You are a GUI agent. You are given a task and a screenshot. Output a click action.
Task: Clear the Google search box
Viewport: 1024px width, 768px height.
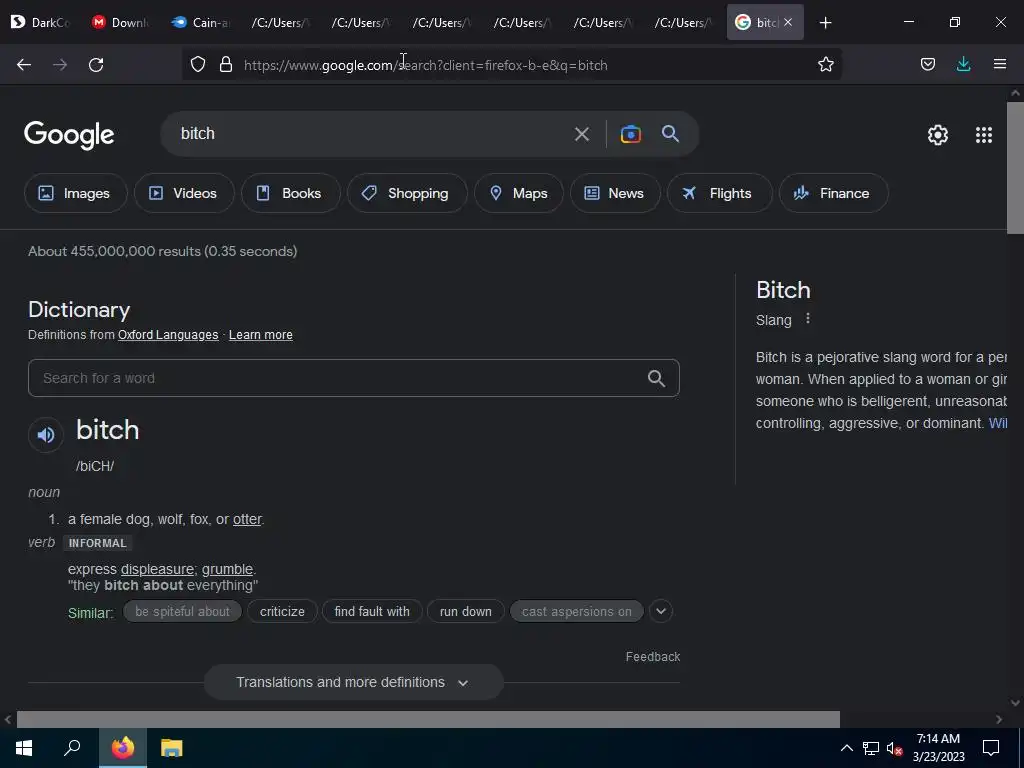click(582, 135)
